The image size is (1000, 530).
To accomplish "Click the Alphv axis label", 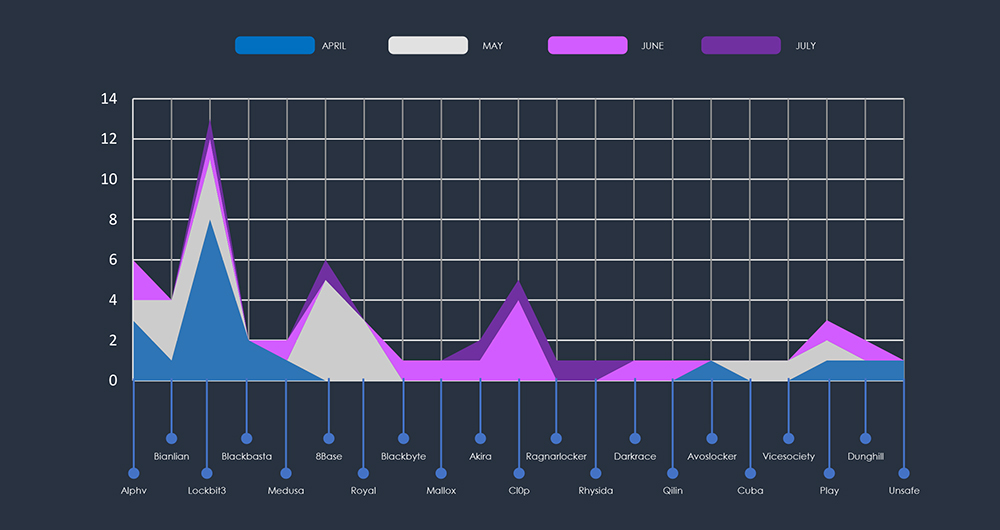I will tap(133, 491).
